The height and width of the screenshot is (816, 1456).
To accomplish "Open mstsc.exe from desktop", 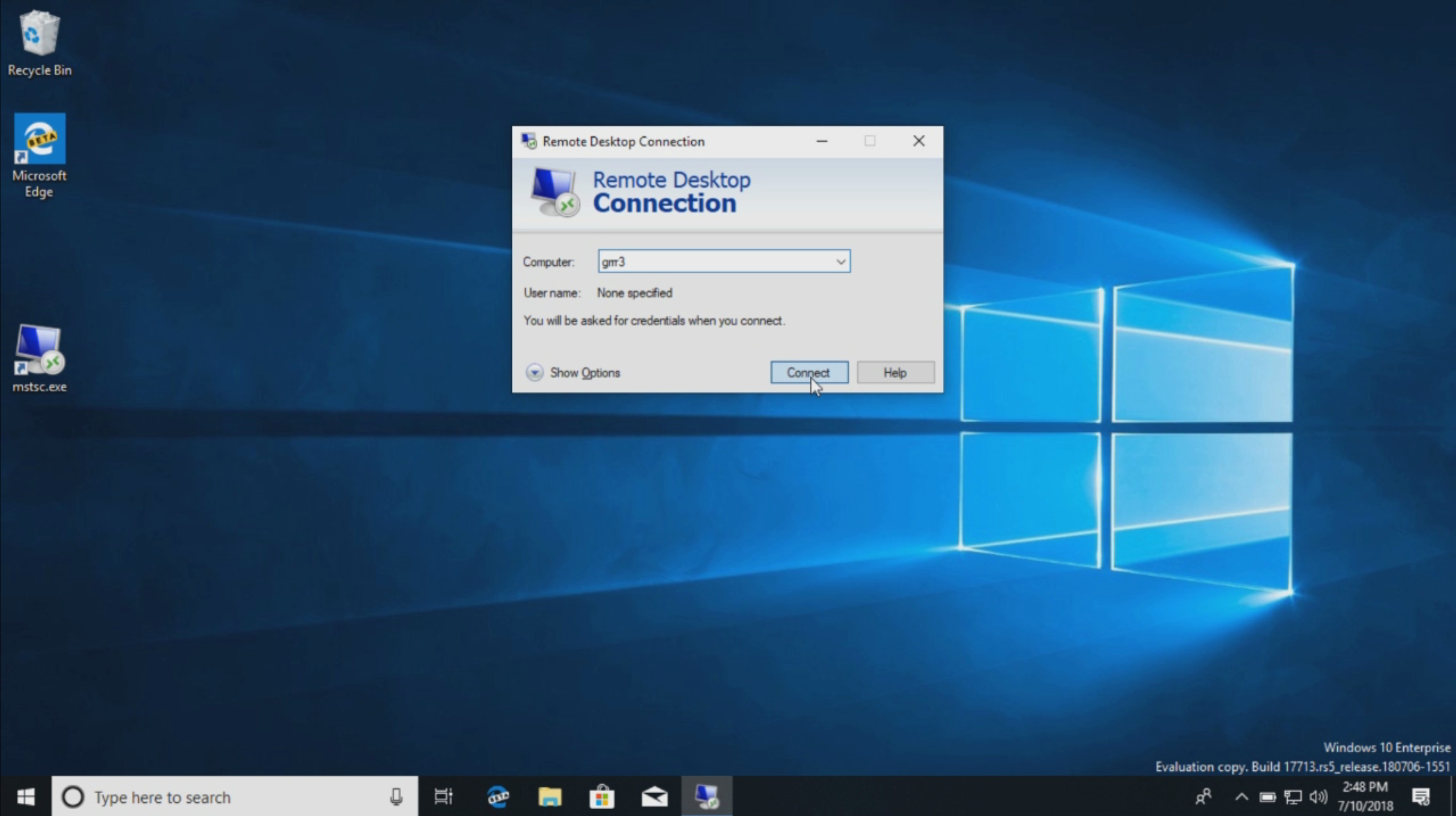I will pyautogui.click(x=40, y=355).
